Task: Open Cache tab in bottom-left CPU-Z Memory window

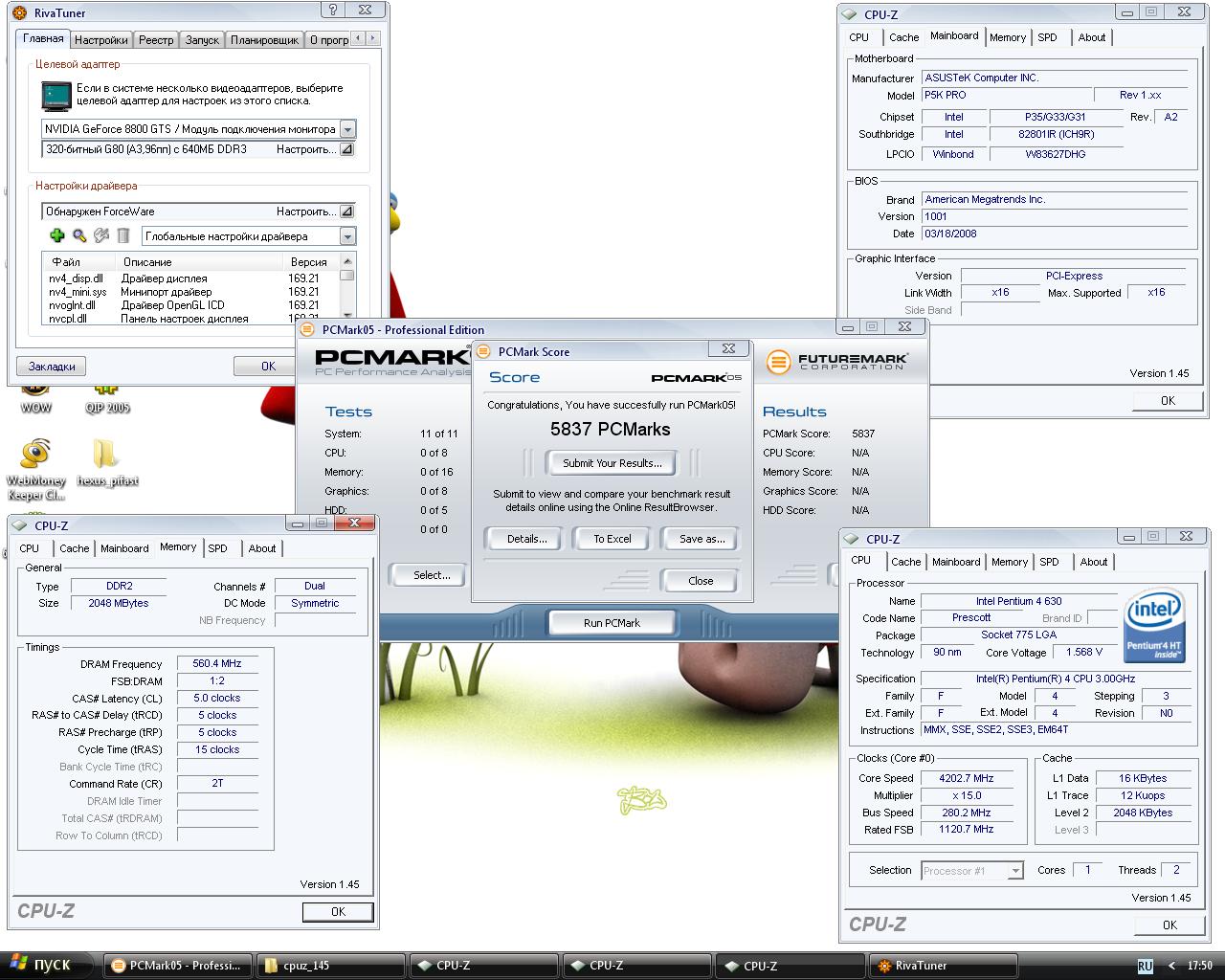Action: 75,548
